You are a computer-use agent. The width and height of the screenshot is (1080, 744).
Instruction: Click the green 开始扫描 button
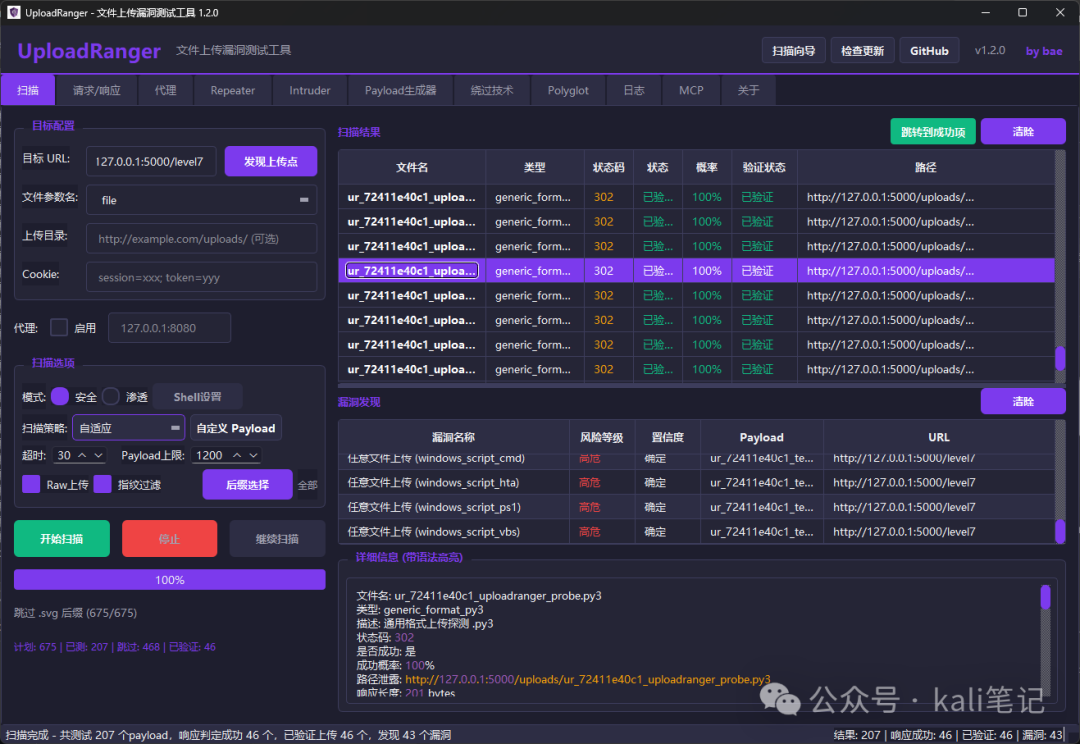(x=62, y=539)
